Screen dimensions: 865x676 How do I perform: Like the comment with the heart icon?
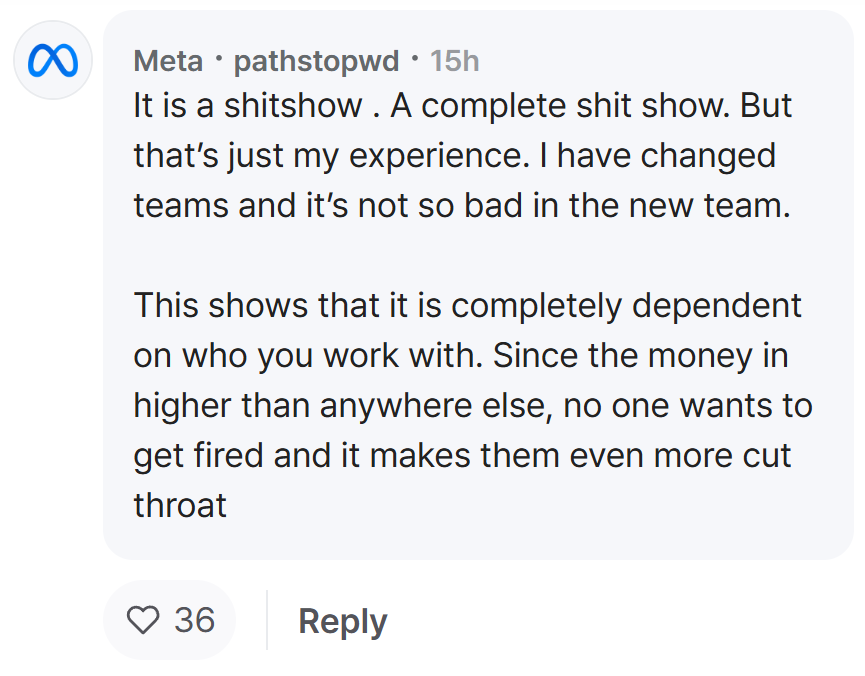coord(143,619)
